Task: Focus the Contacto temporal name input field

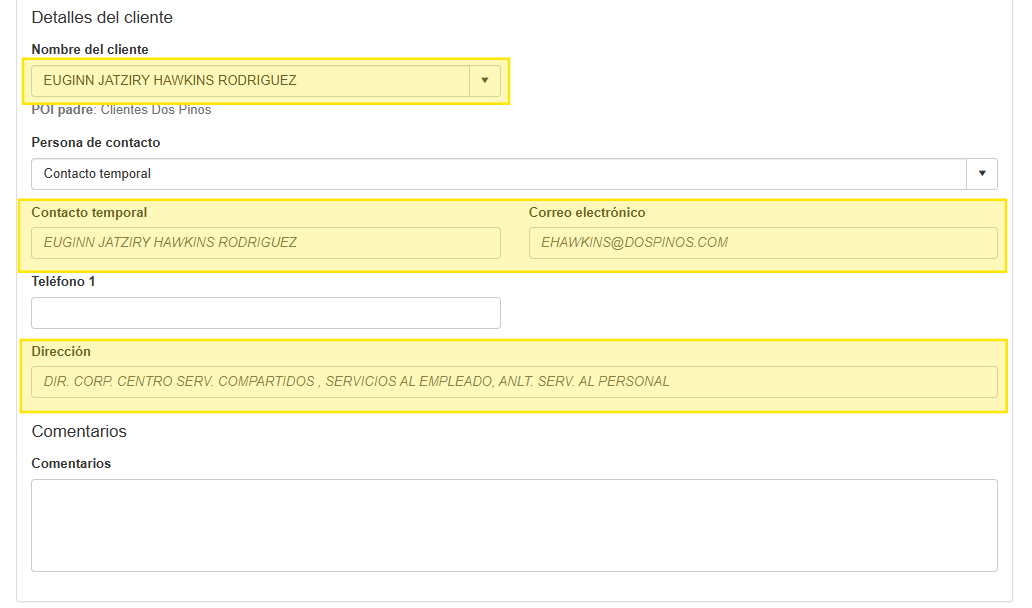Action: click(x=265, y=243)
